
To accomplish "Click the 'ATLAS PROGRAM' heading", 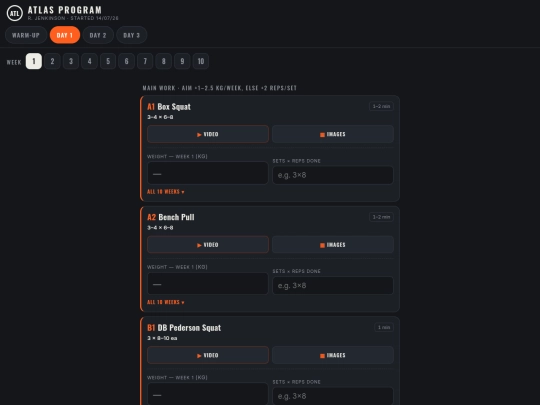I will (x=65, y=10).
